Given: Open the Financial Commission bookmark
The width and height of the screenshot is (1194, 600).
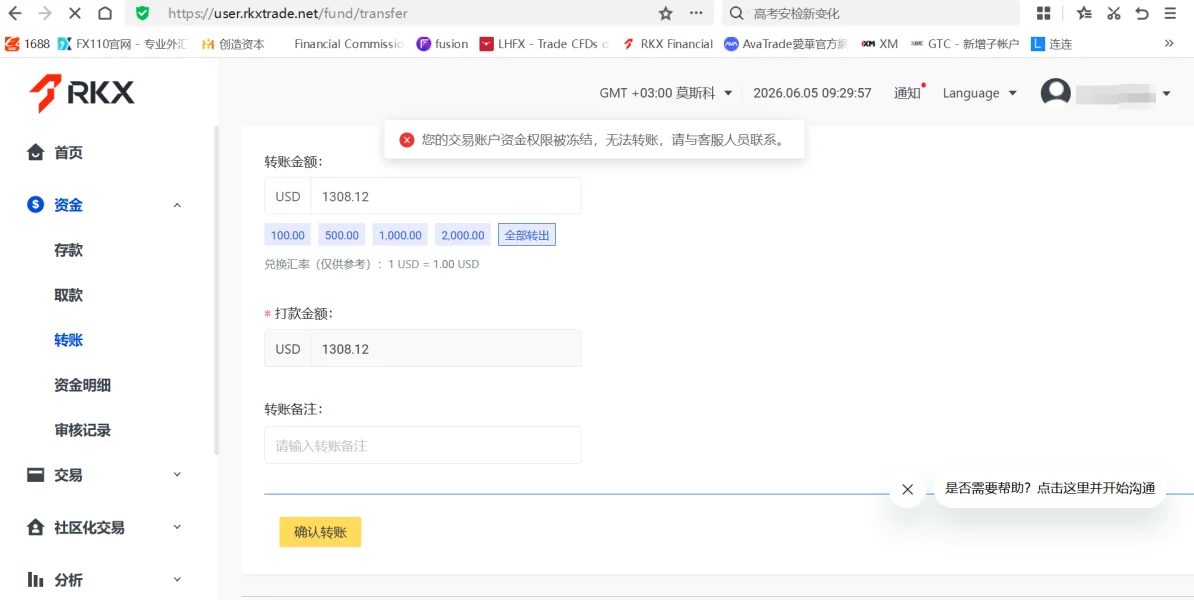Looking at the screenshot, I should [347, 44].
